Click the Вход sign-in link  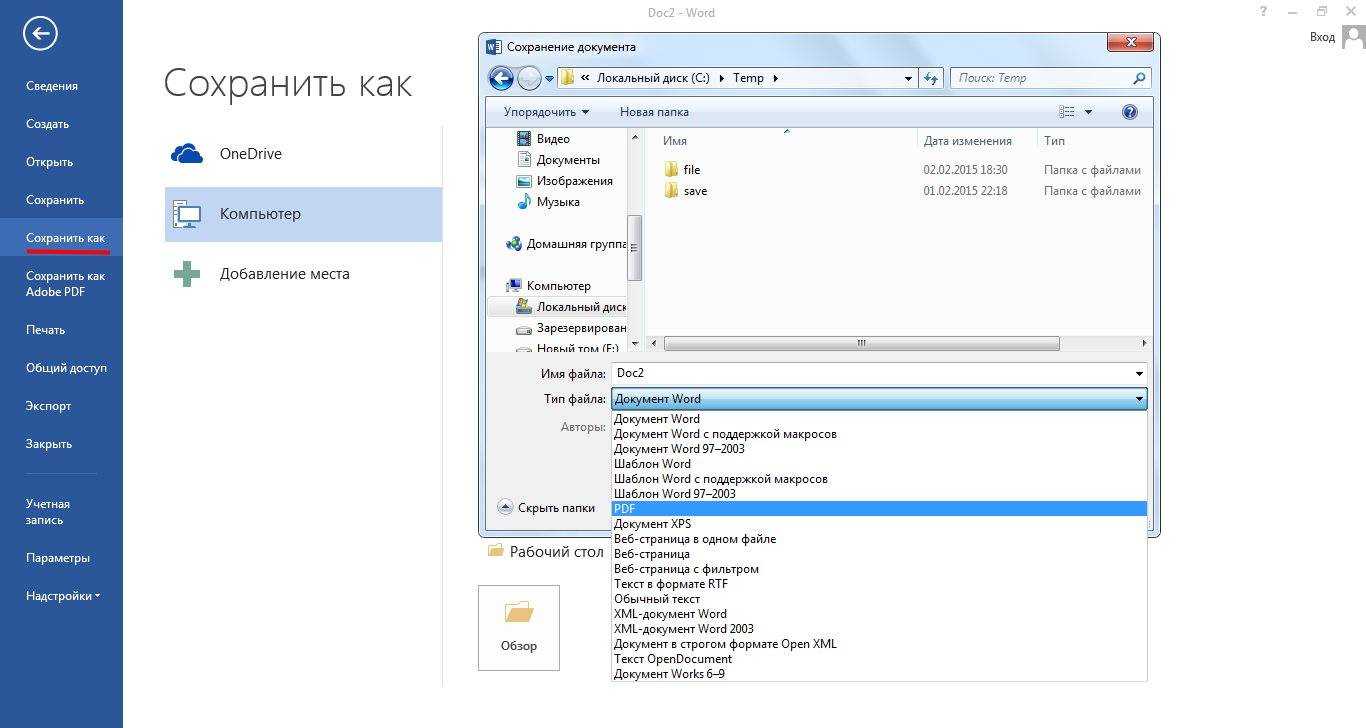point(1322,37)
